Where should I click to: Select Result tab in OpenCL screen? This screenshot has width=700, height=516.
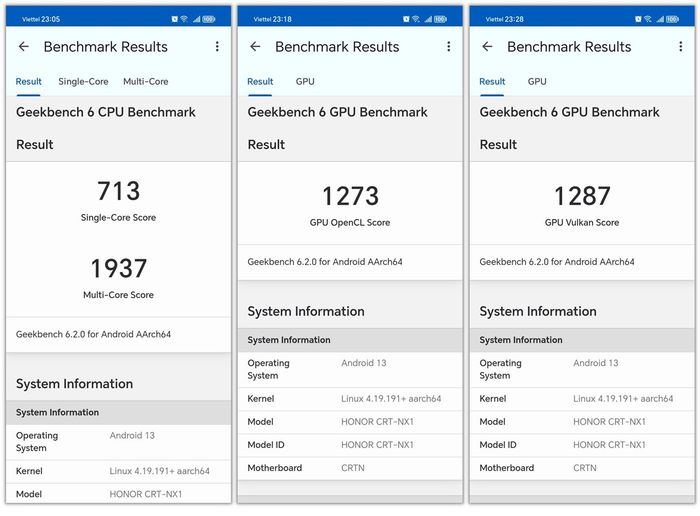(260, 82)
